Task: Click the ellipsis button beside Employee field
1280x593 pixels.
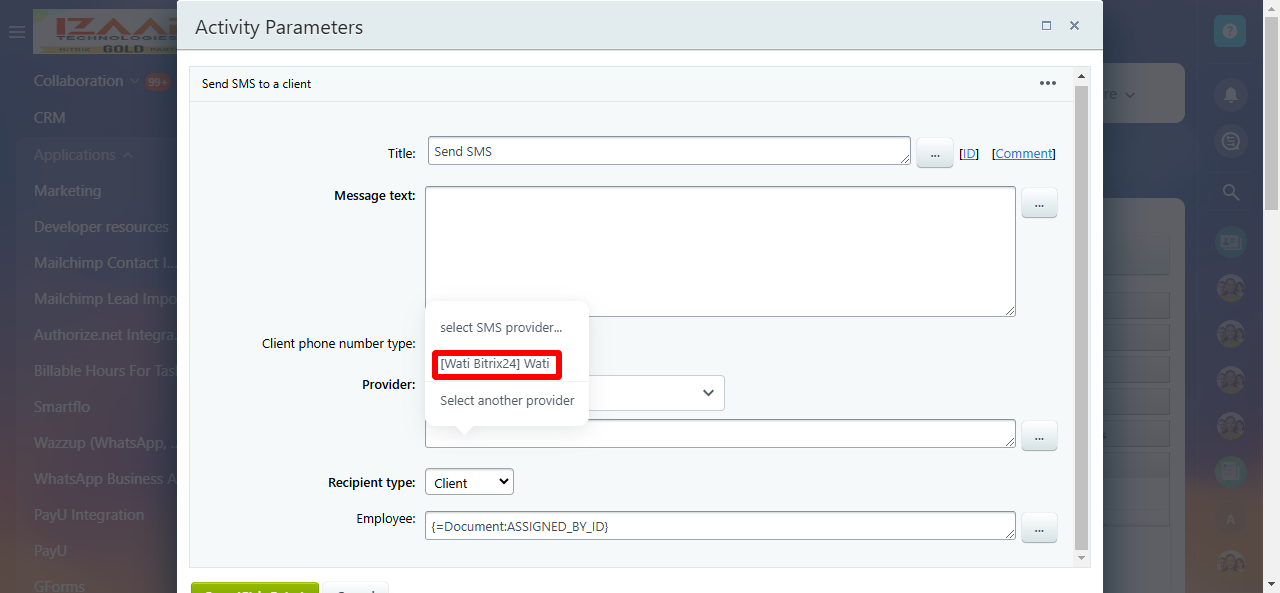Action: pos(1038,527)
